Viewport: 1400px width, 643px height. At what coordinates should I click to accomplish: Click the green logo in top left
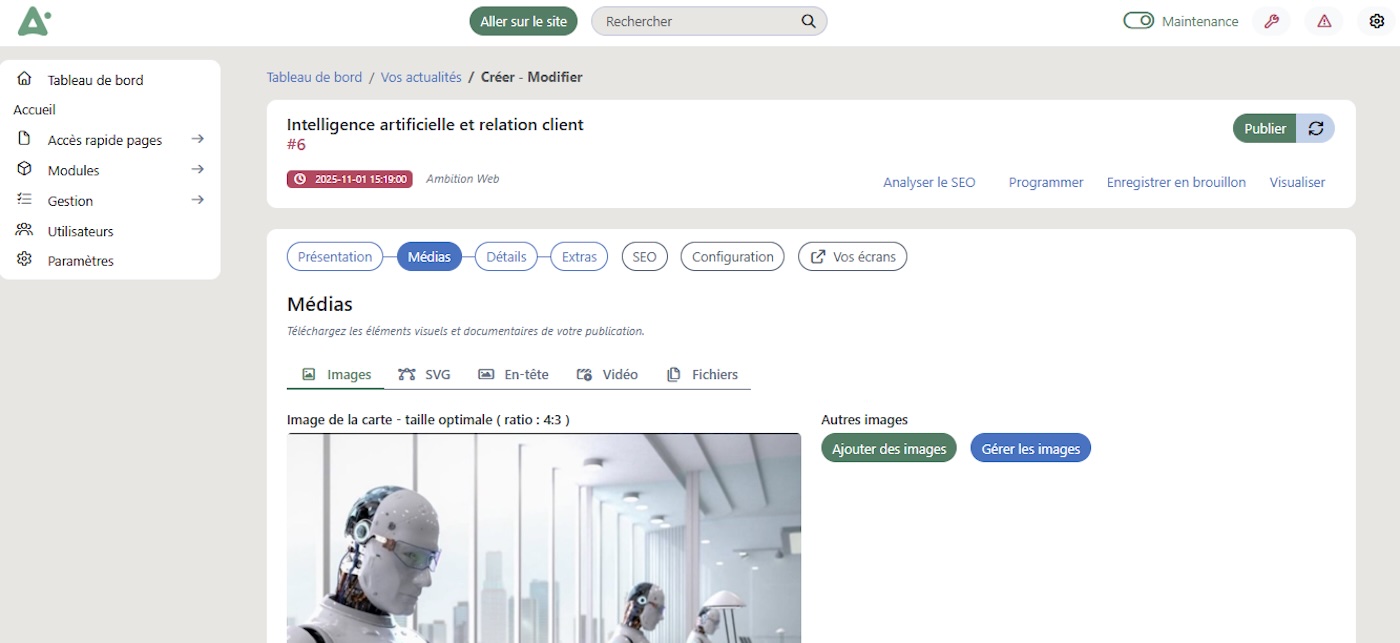33,20
